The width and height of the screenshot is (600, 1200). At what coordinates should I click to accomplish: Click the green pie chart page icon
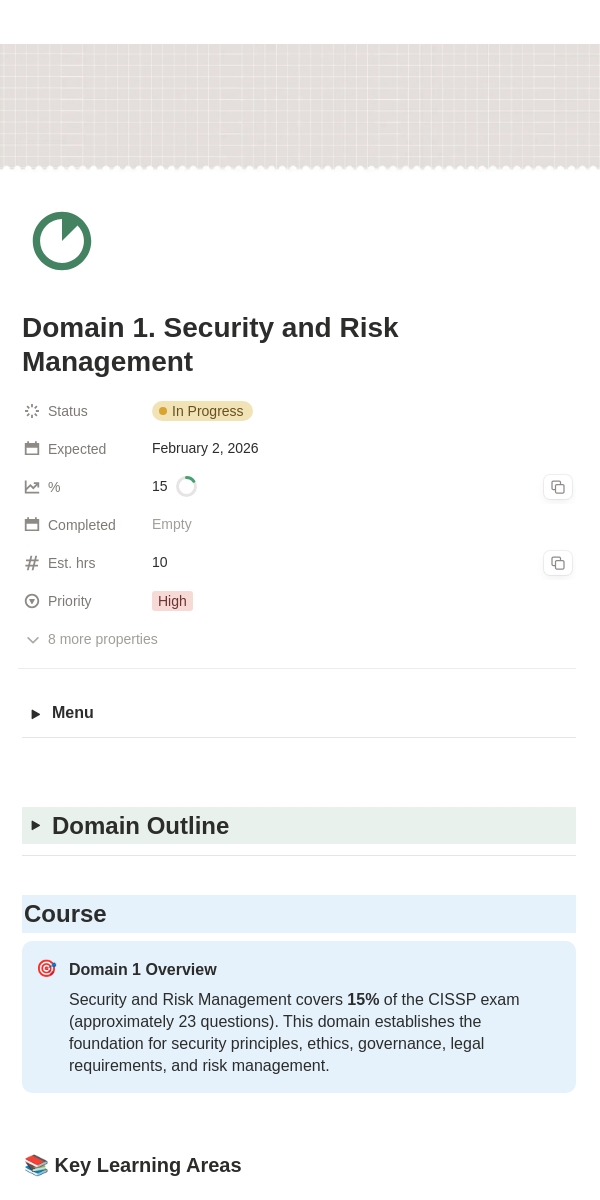(62, 241)
